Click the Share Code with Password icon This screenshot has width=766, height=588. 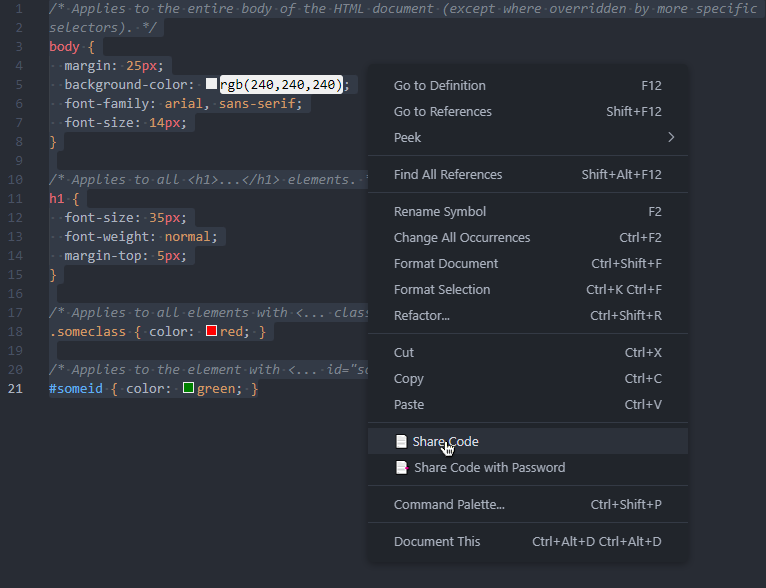401,467
